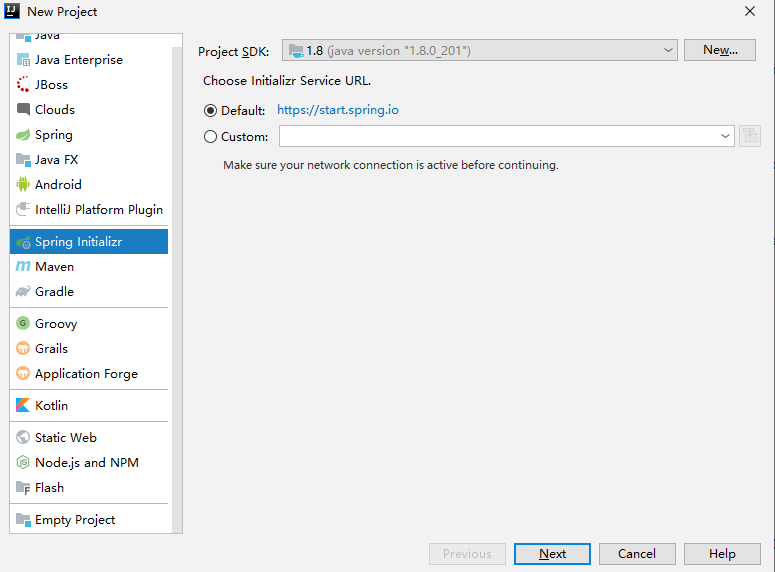
Task: Select the Android label
Action: tap(58, 184)
